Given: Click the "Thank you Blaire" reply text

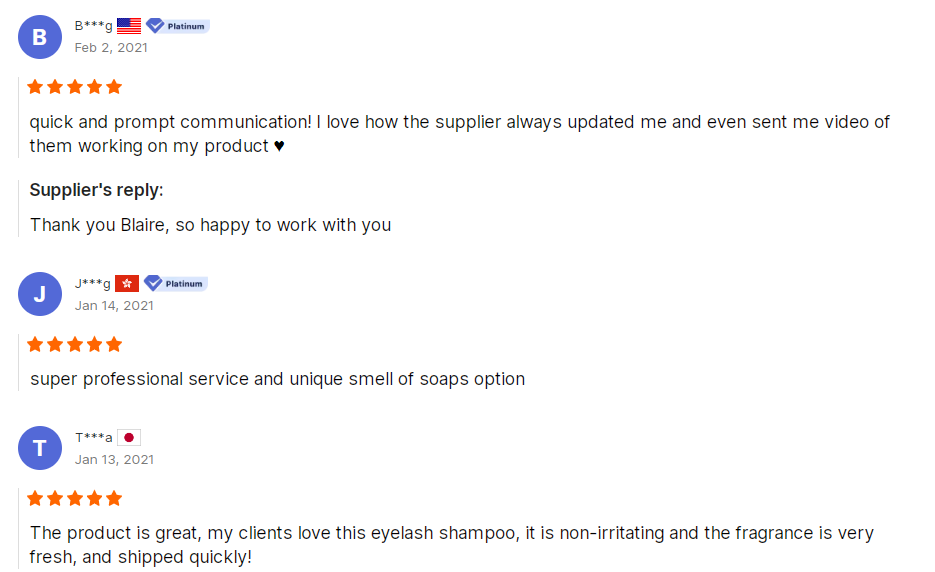Looking at the screenshot, I should coord(210,225).
